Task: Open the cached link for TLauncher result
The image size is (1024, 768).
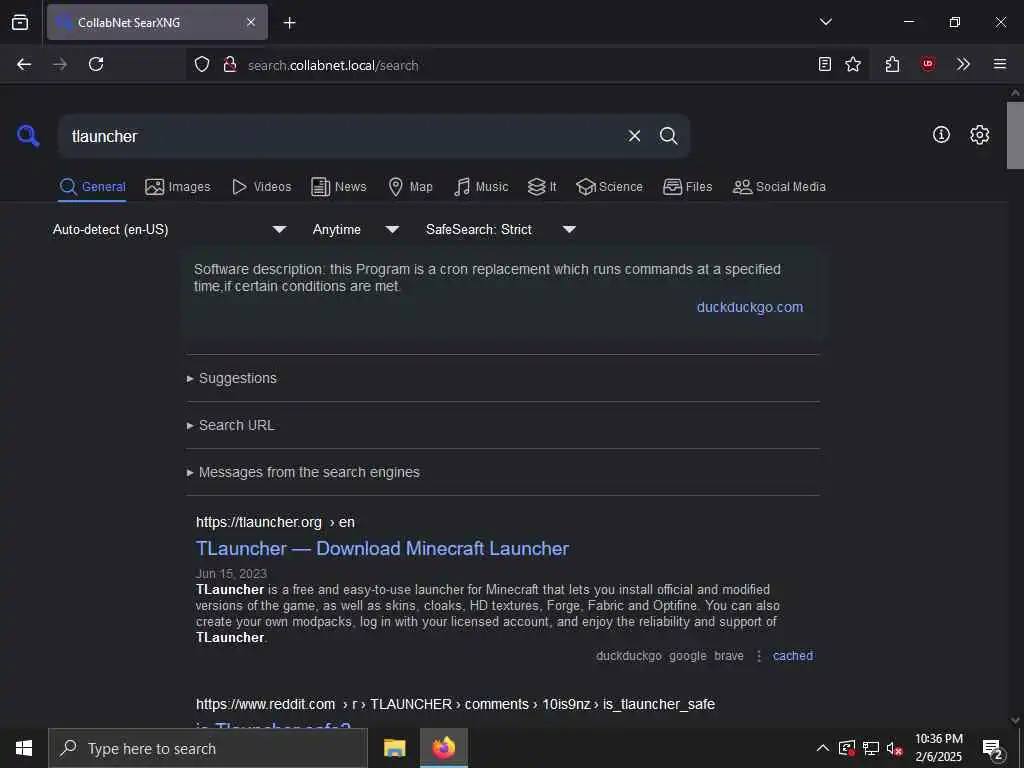Action: (793, 656)
